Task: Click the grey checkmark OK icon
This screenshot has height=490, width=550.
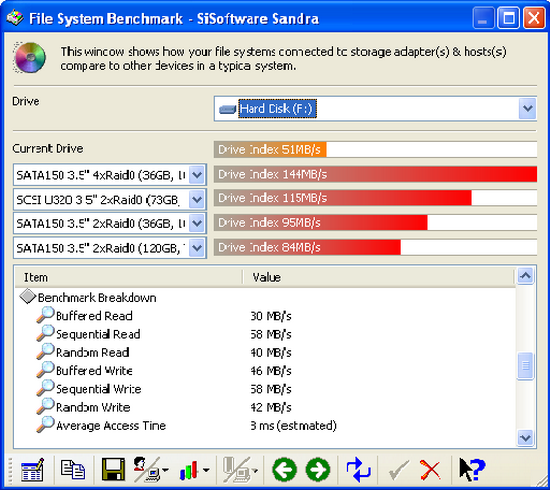Action: click(x=398, y=470)
